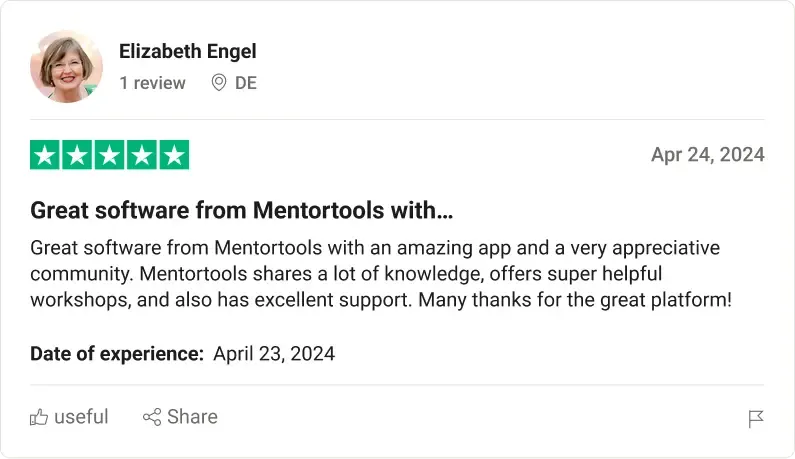
Task: Click the Apr 24, 2024 review date
Action: (707, 154)
